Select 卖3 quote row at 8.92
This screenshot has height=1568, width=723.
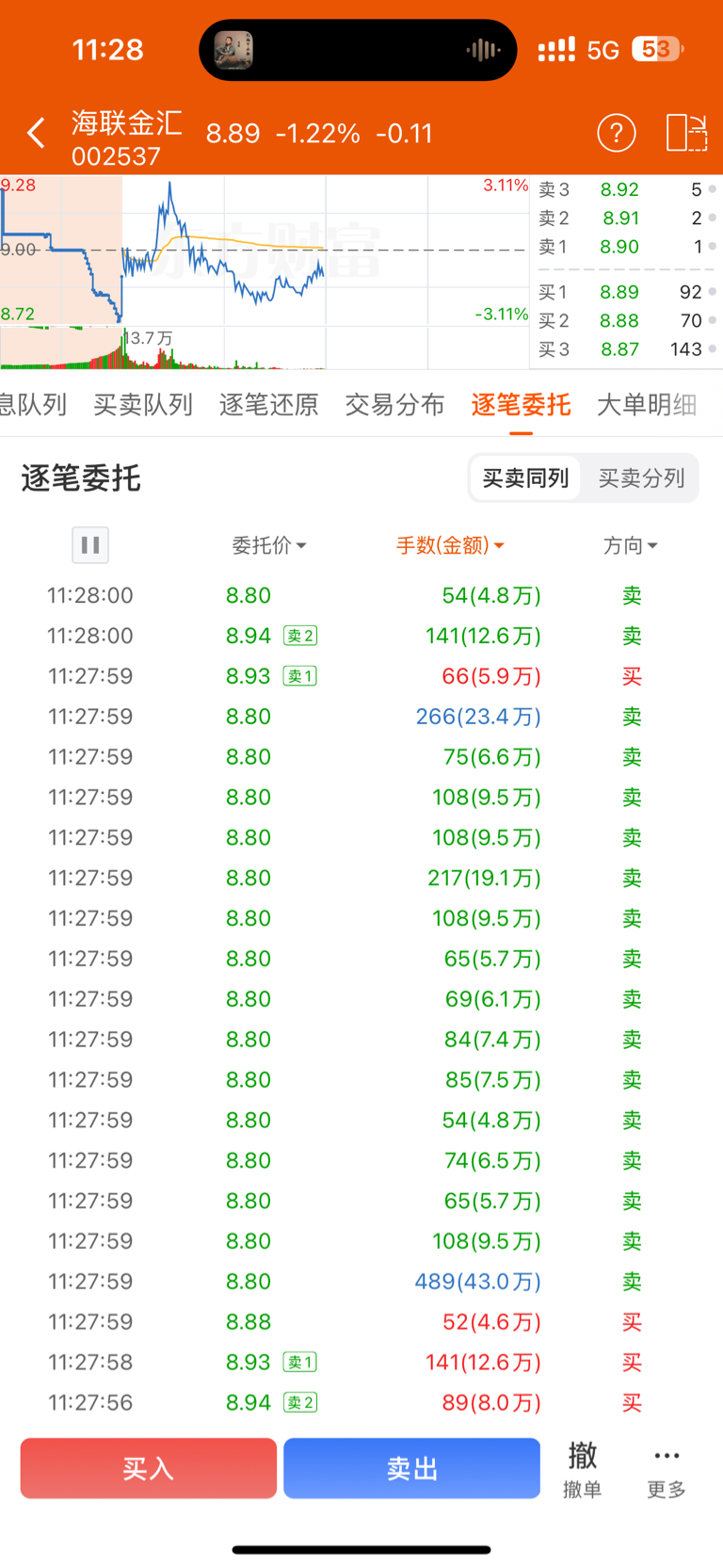pos(626,189)
